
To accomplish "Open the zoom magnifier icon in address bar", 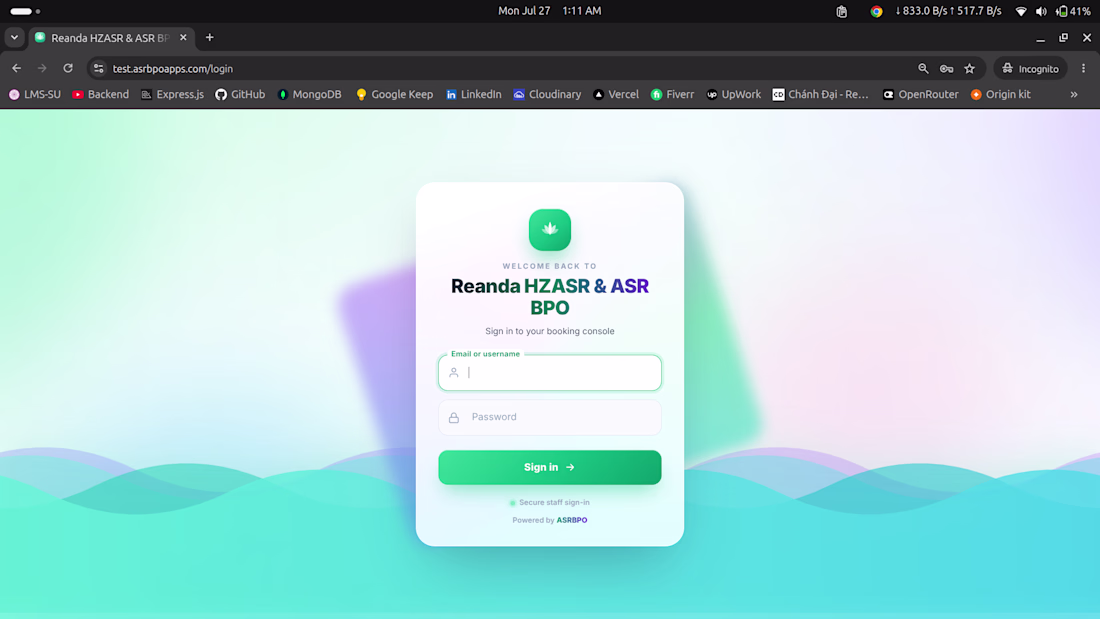I will click(x=923, y=68).
